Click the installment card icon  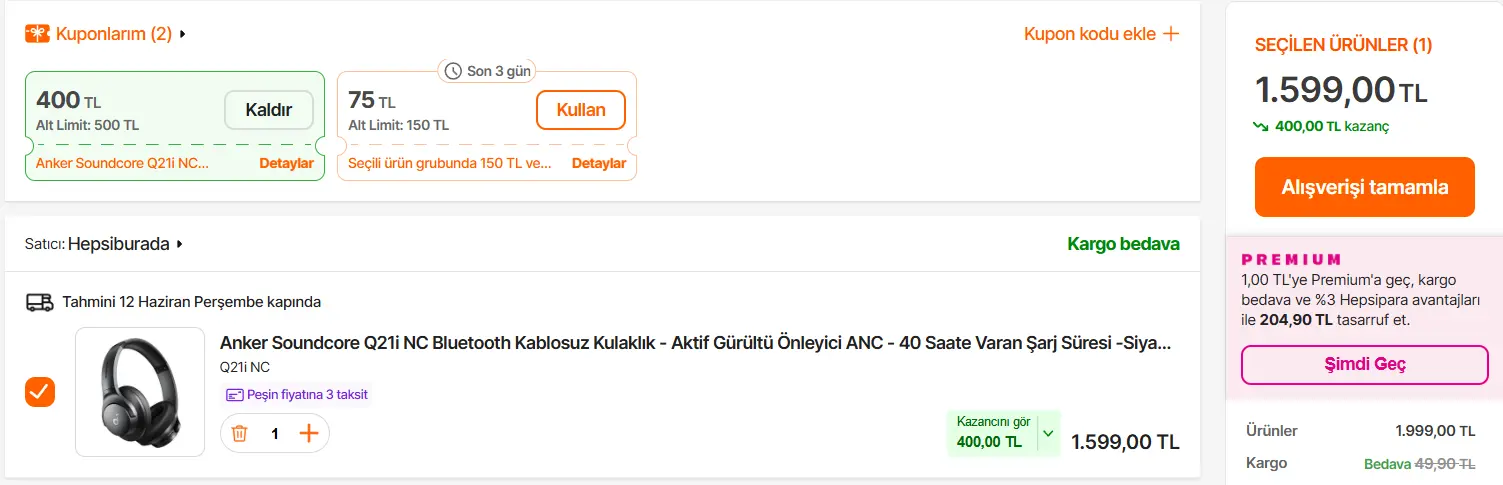pyautogui.click(x=235, y=395)
